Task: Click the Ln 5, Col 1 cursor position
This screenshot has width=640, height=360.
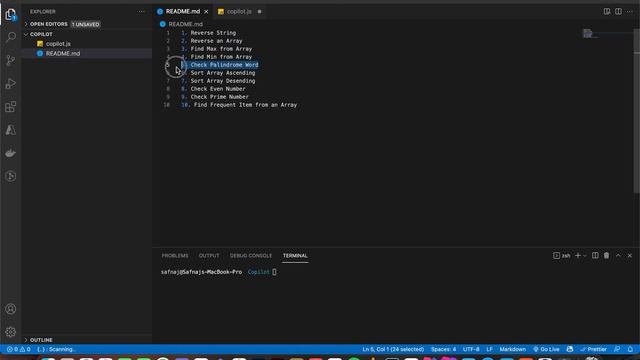Action: pyautogui.click(x=393, y=349)
